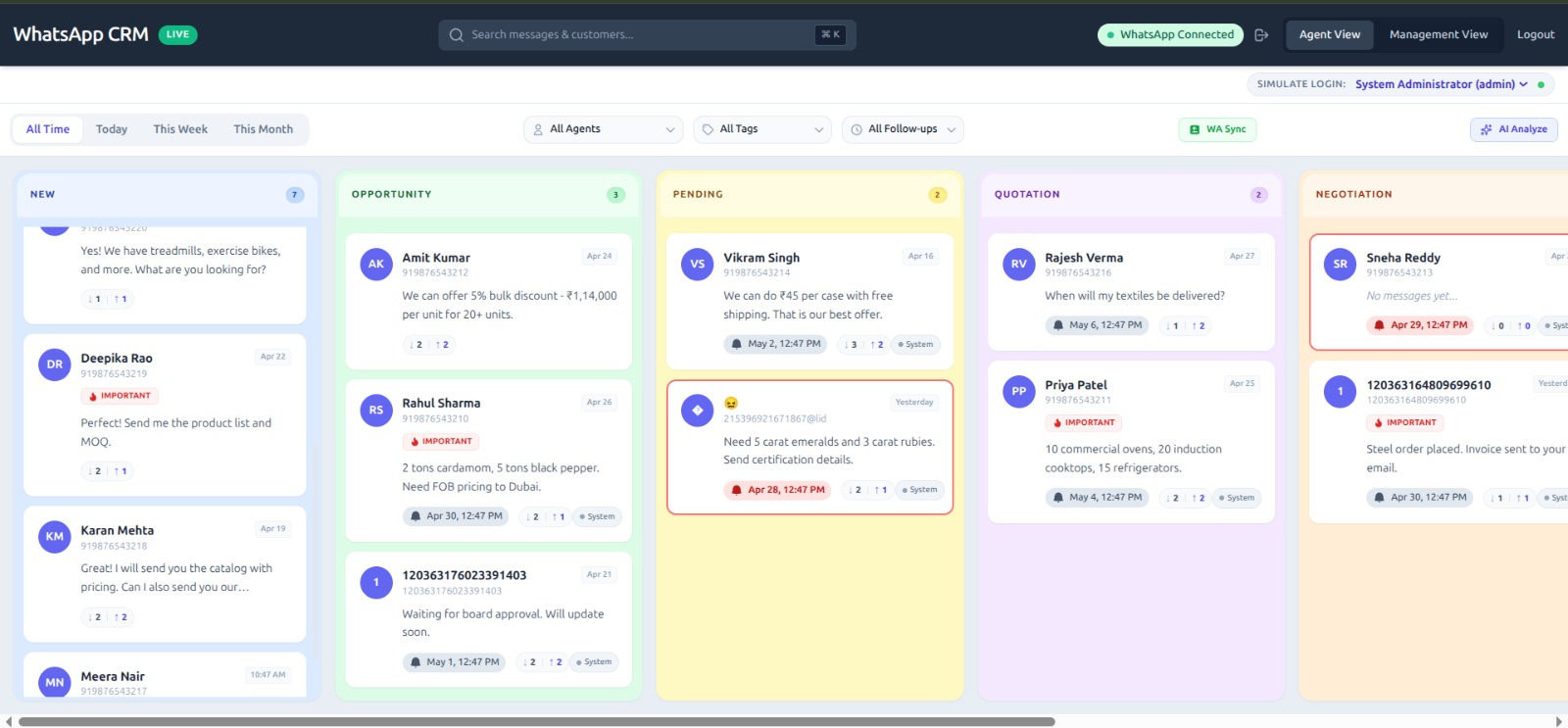Click the WA Sync button
1568x728 pixels.
[x=1217, y=129]
